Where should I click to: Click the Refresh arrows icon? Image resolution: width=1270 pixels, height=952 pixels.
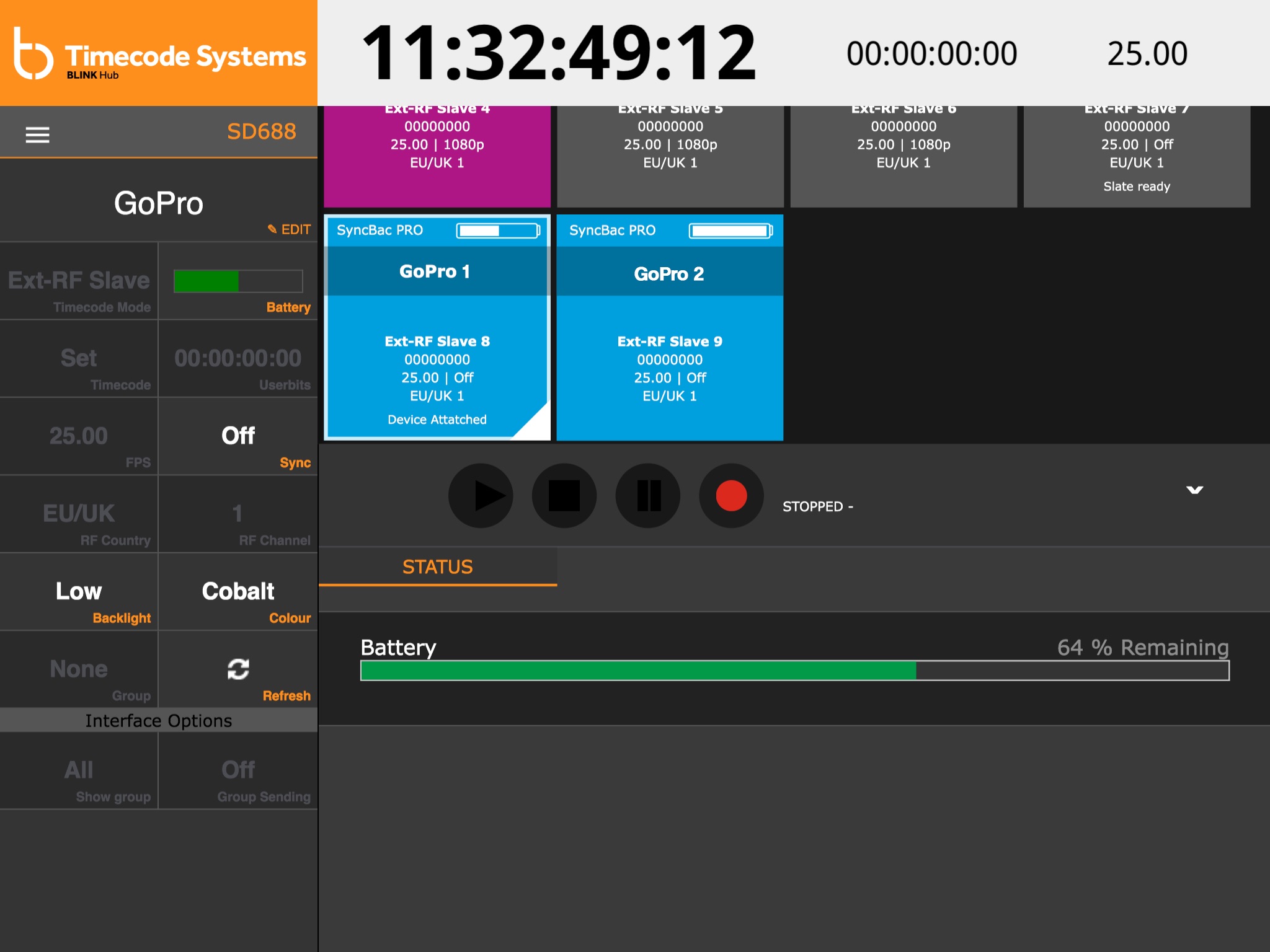[x=238, y=669]
